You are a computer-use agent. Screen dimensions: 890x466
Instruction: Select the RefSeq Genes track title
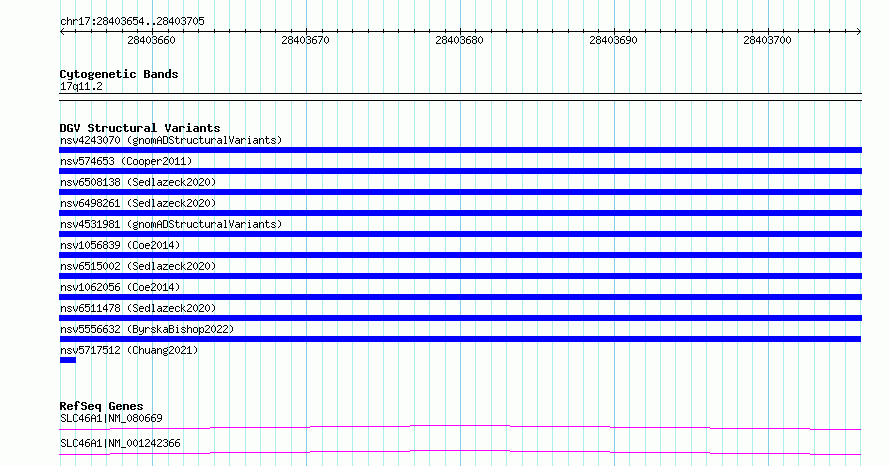(x=101, y=406)
